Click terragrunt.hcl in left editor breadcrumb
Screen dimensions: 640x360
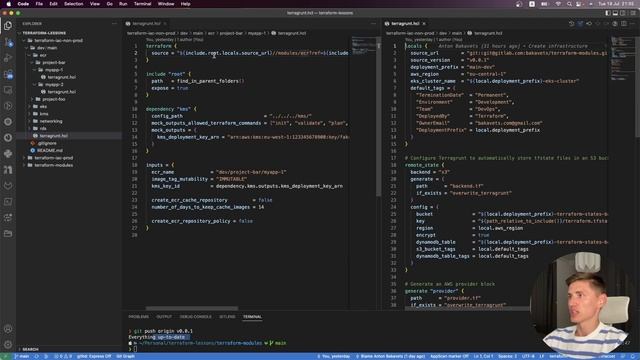click(x=292, y=33)
